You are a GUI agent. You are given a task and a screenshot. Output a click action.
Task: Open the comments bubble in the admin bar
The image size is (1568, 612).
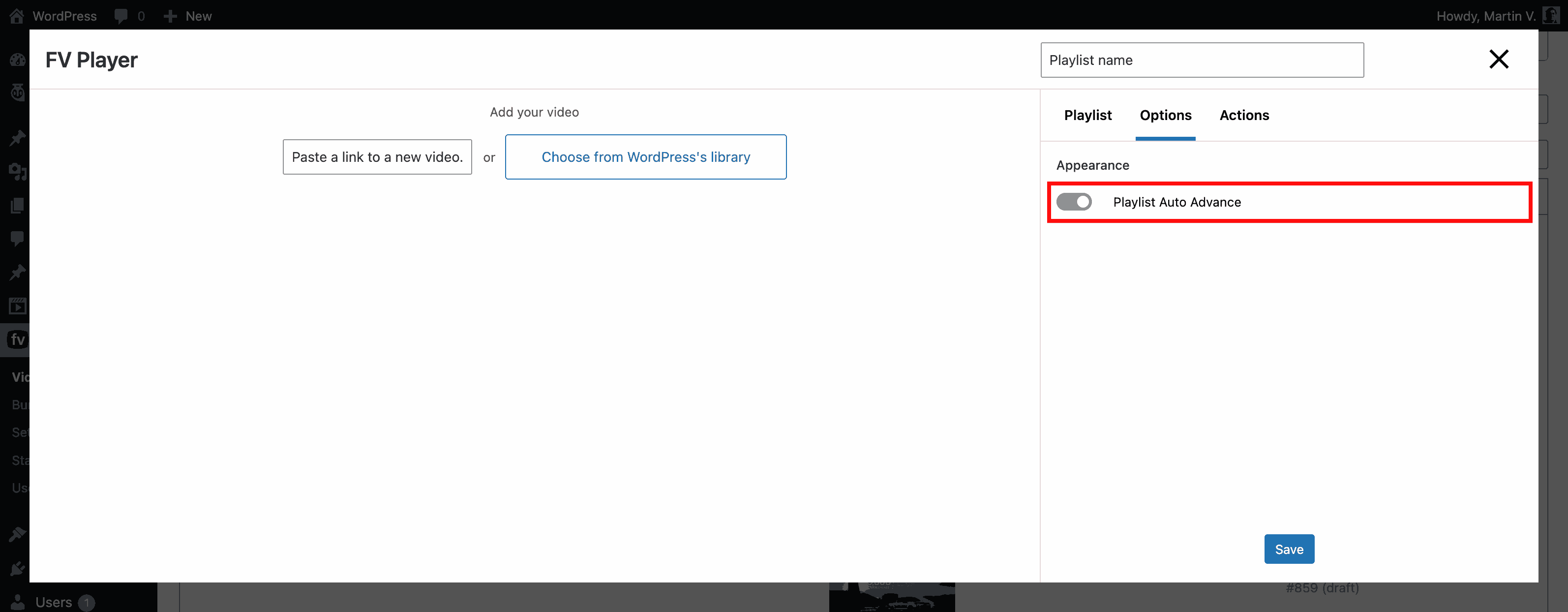(121, 16)
